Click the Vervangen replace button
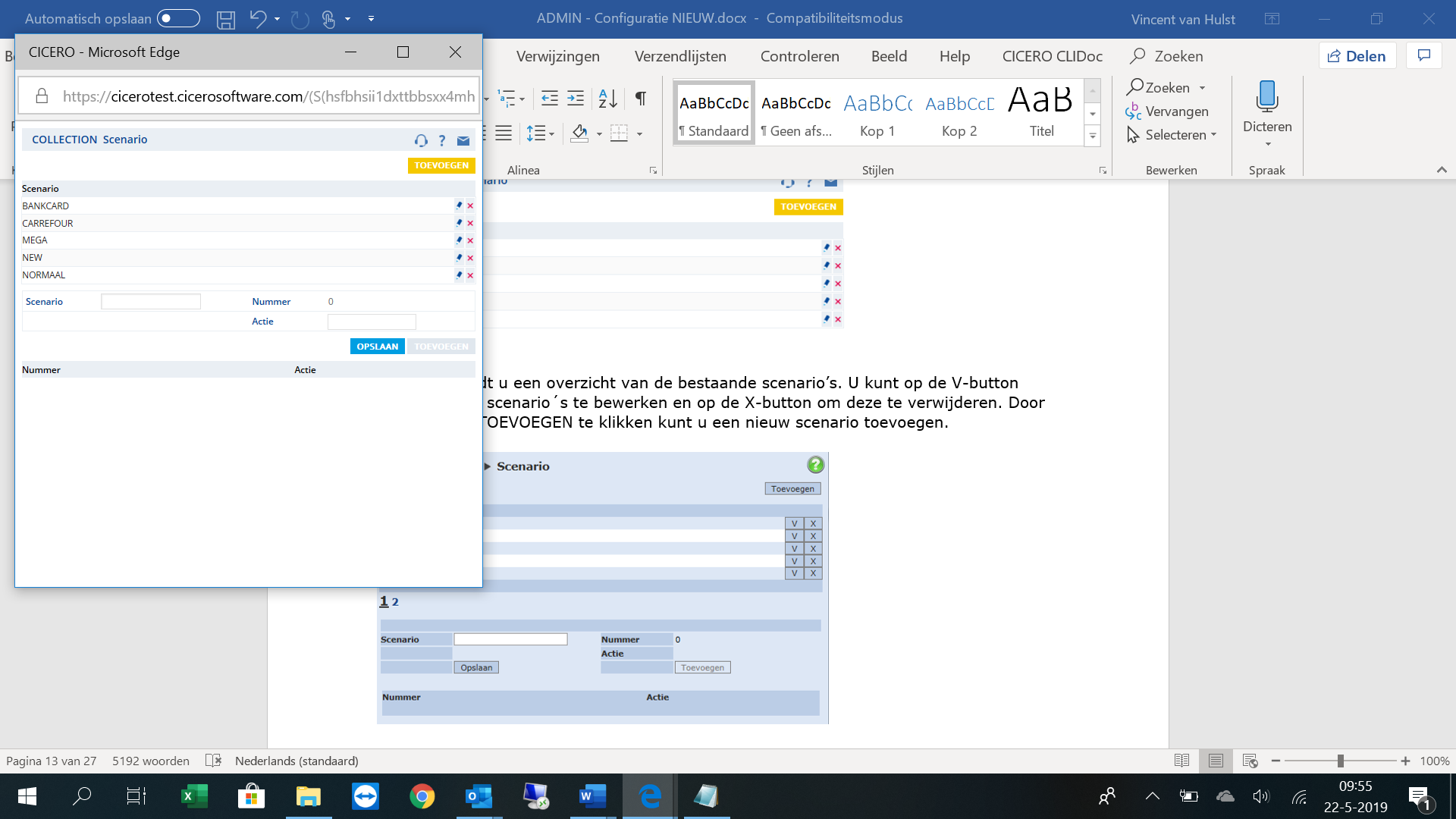The image size is (1456, 819). pyautogui.click(x=1167, y=111)
